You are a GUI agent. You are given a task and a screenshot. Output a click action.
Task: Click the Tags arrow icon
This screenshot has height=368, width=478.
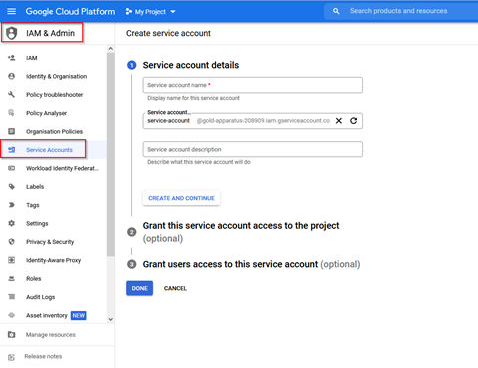12,205
